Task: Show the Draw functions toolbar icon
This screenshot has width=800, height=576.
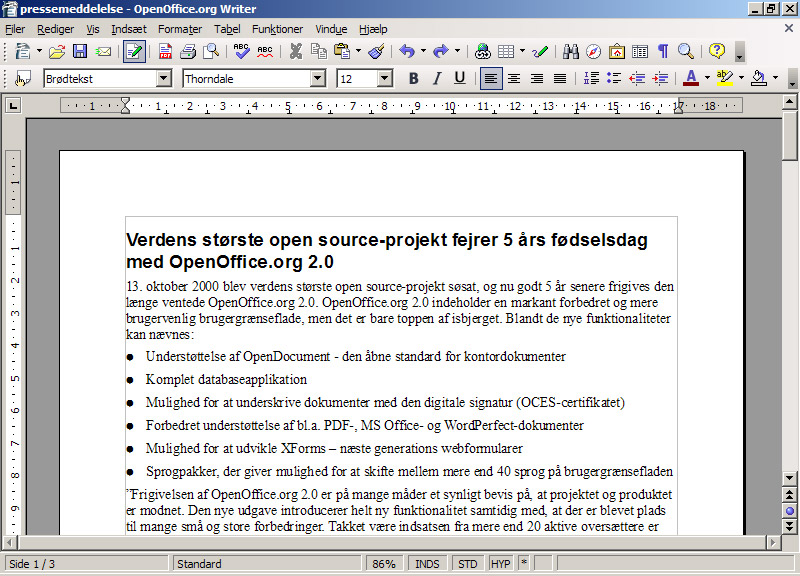Action: pyautogui.click(x=540, y=52)
